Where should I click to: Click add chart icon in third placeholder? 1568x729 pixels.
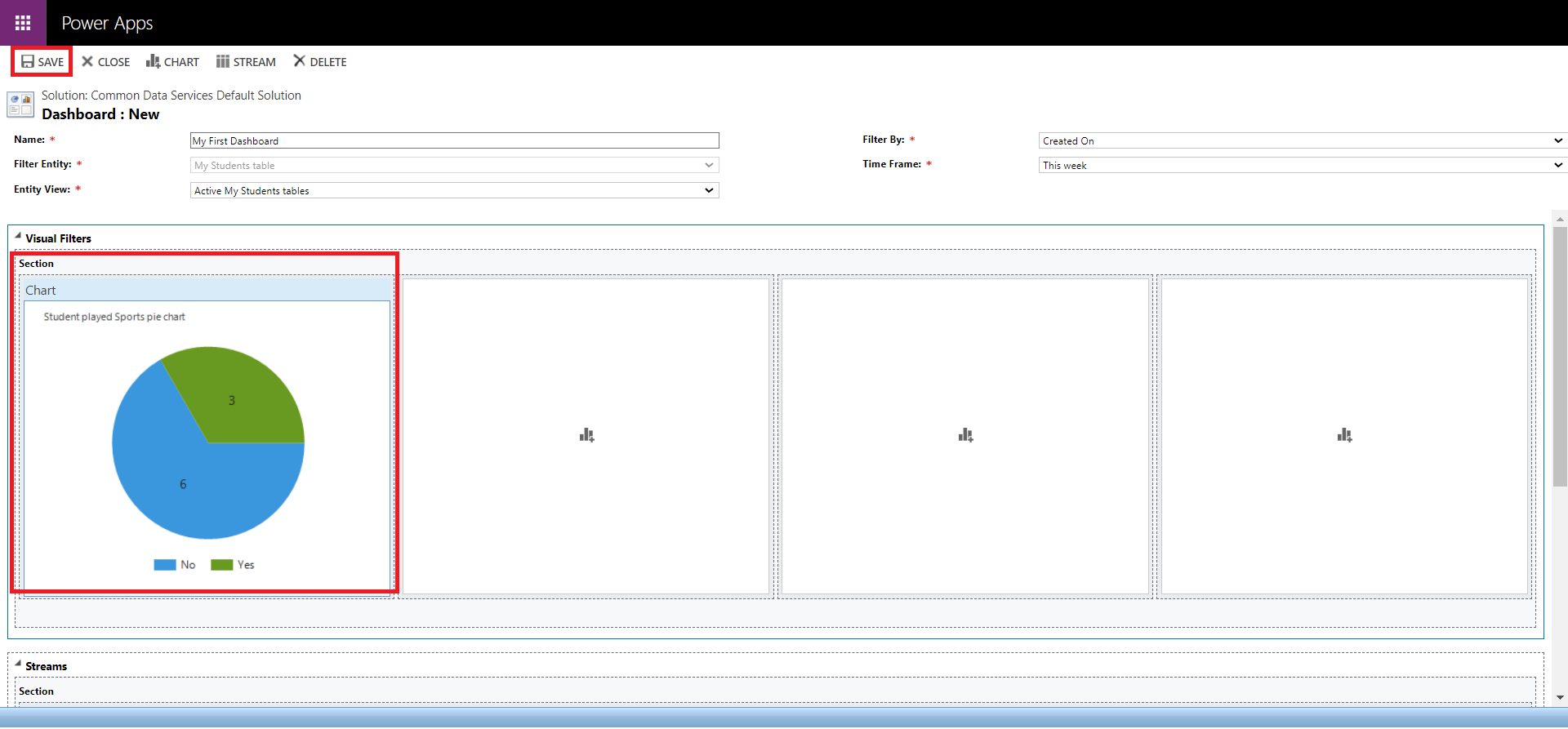pos(965,436)
